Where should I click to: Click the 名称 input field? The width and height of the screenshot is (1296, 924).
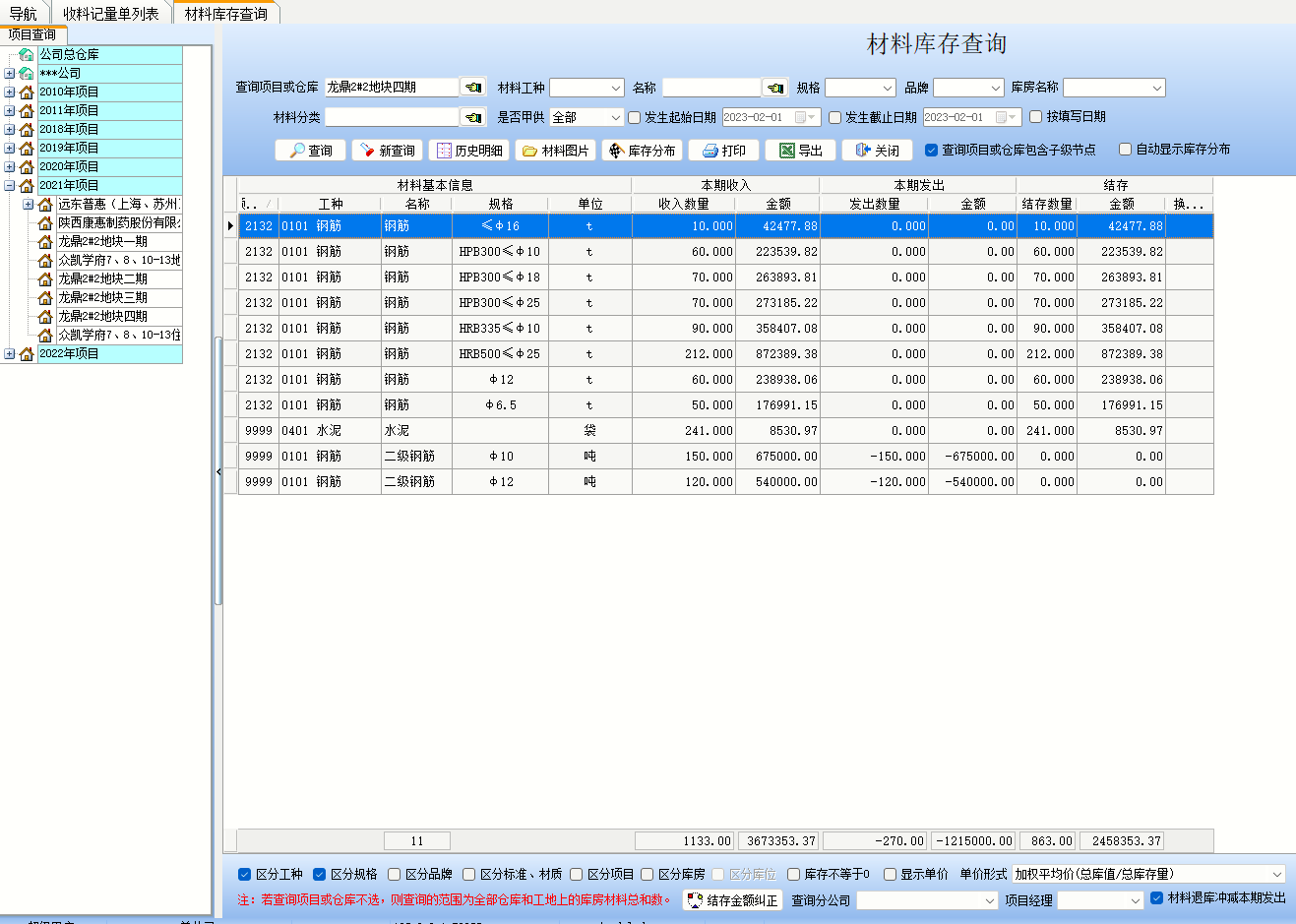(x=710, y=88)
